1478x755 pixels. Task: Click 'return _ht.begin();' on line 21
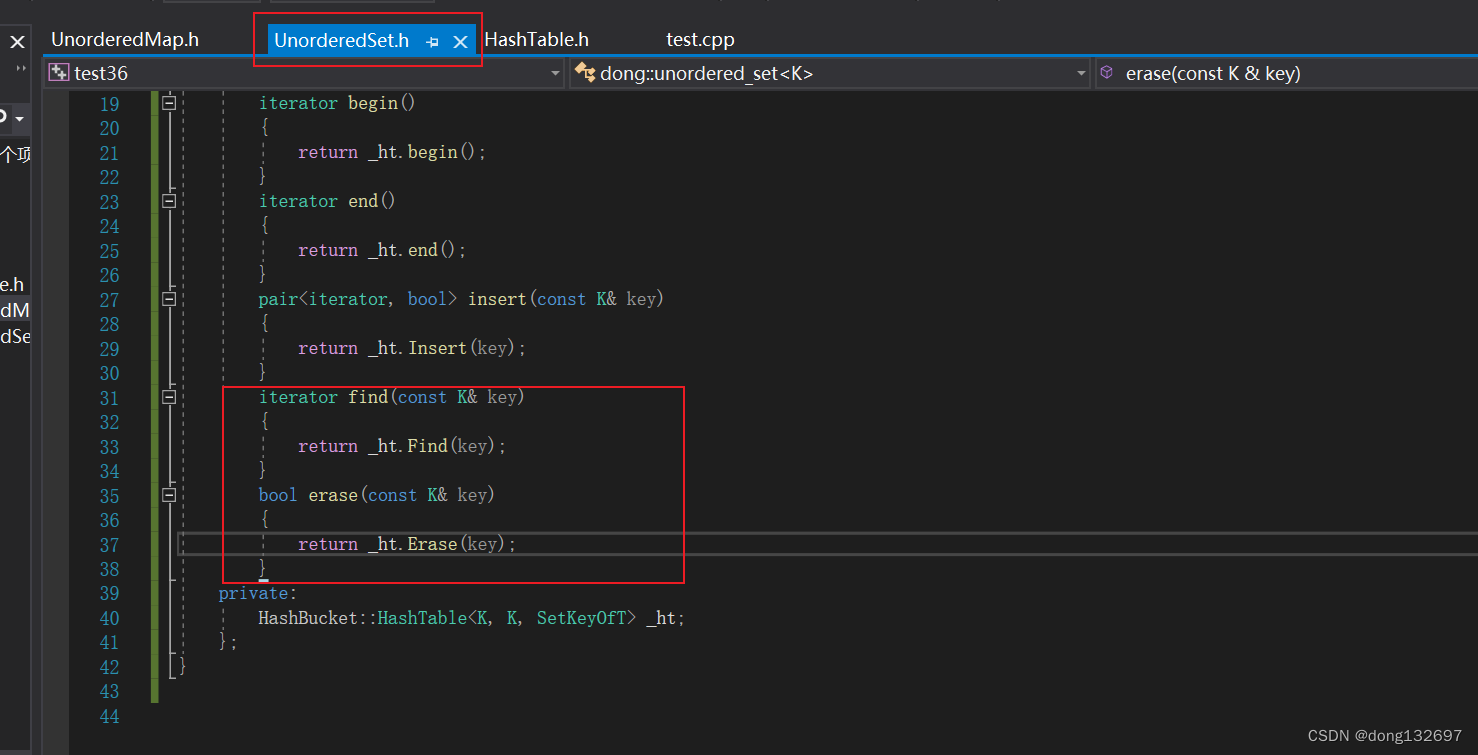click(392, 152)
